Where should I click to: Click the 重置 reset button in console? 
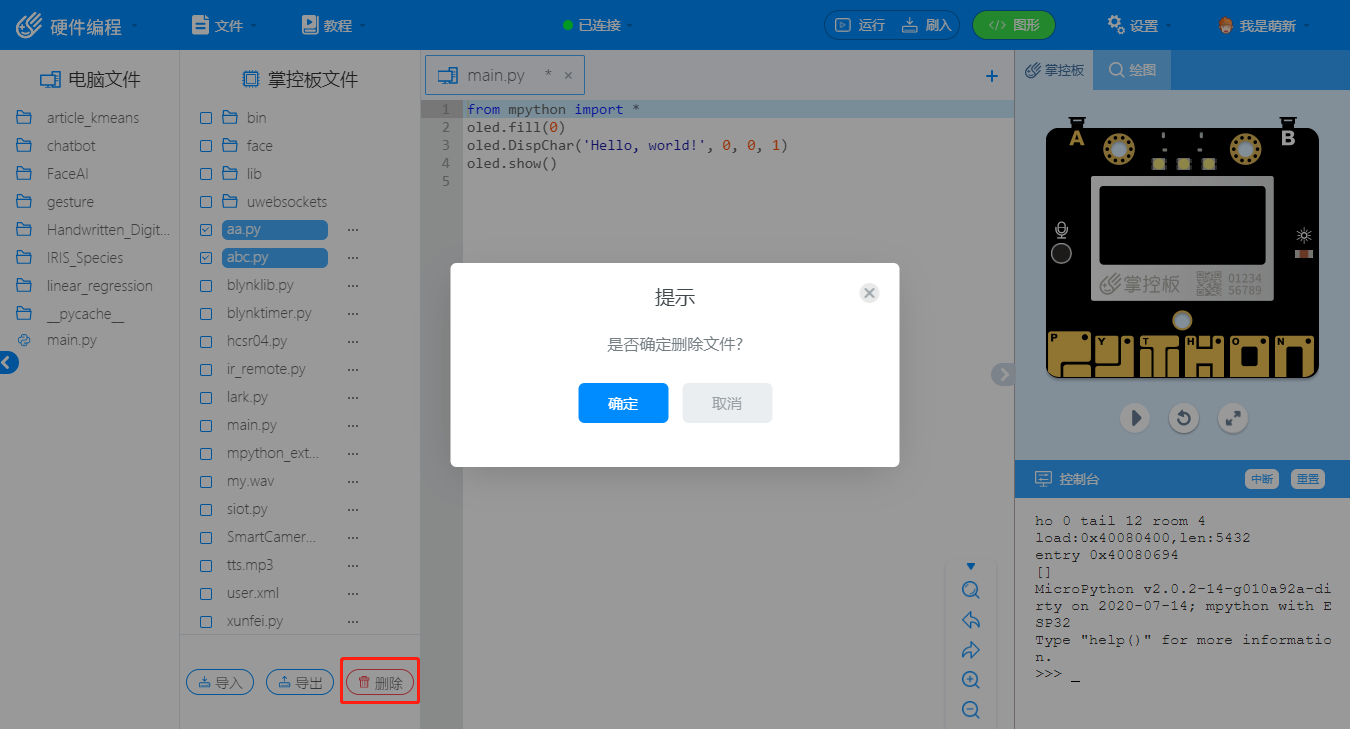1307,479
